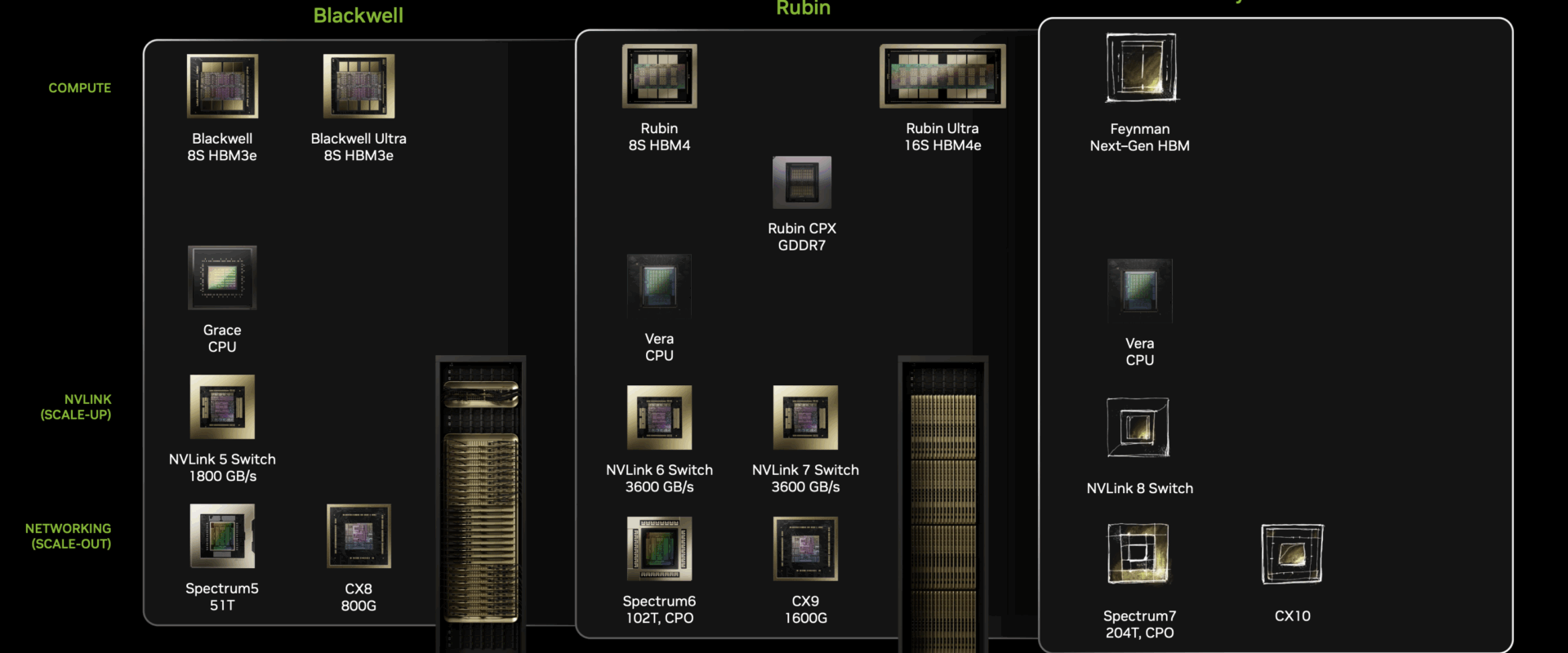
Task: Click the Rubin 8S HBM4 chip image
Action: (x=659, y=76)
